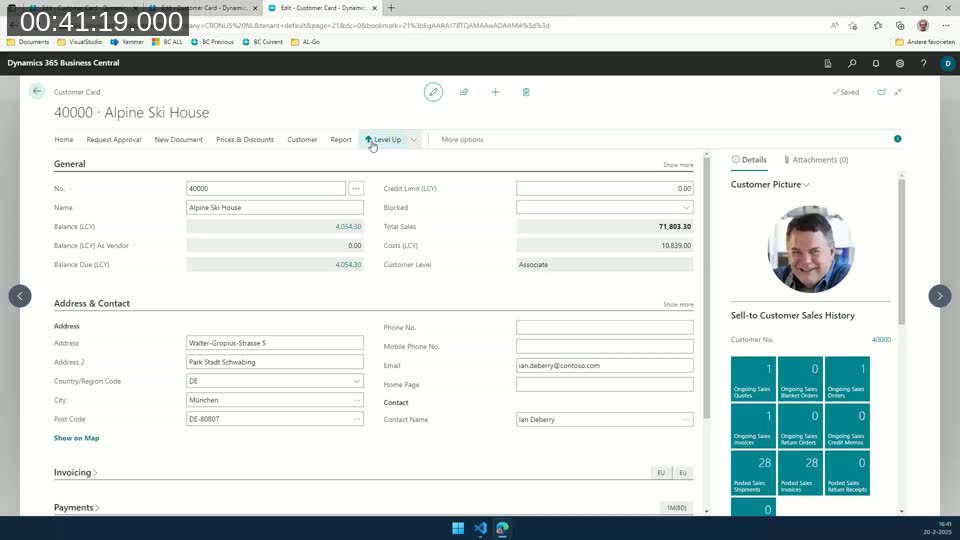Screen dimensions: 960x540
Task: Click the plus icon to create new customer
Action: pos(495,92)
